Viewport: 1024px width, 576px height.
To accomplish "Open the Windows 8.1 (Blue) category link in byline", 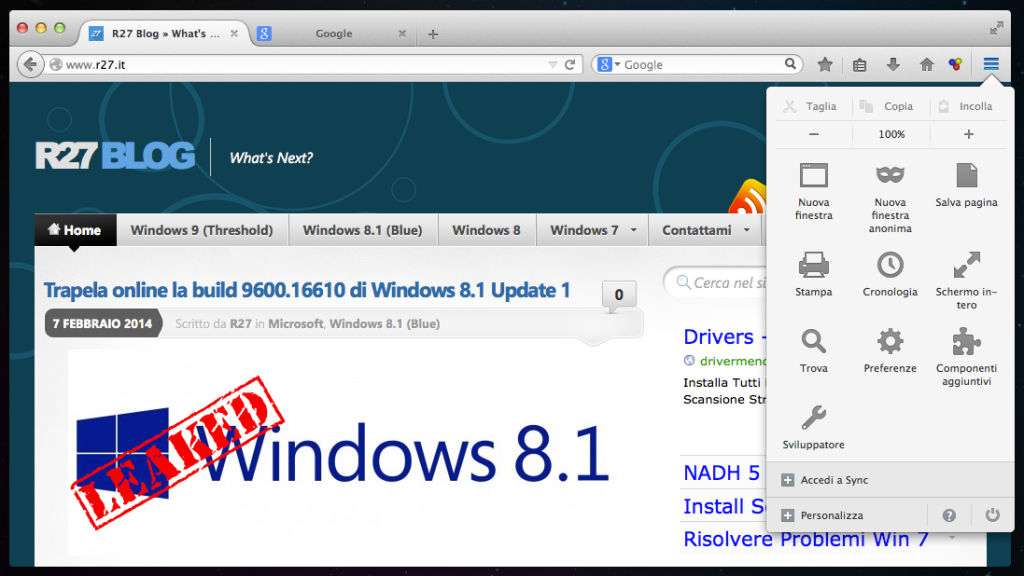I will click(385, 323).
